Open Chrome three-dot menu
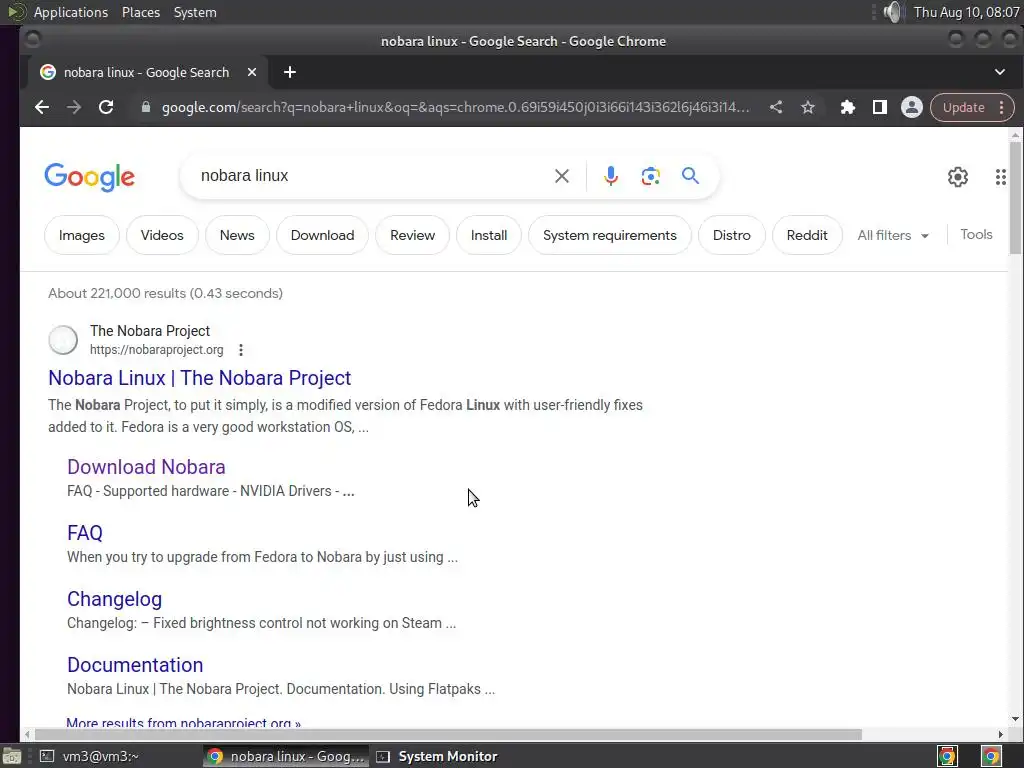1024x768 pixels. click(x=1001, y=107)
